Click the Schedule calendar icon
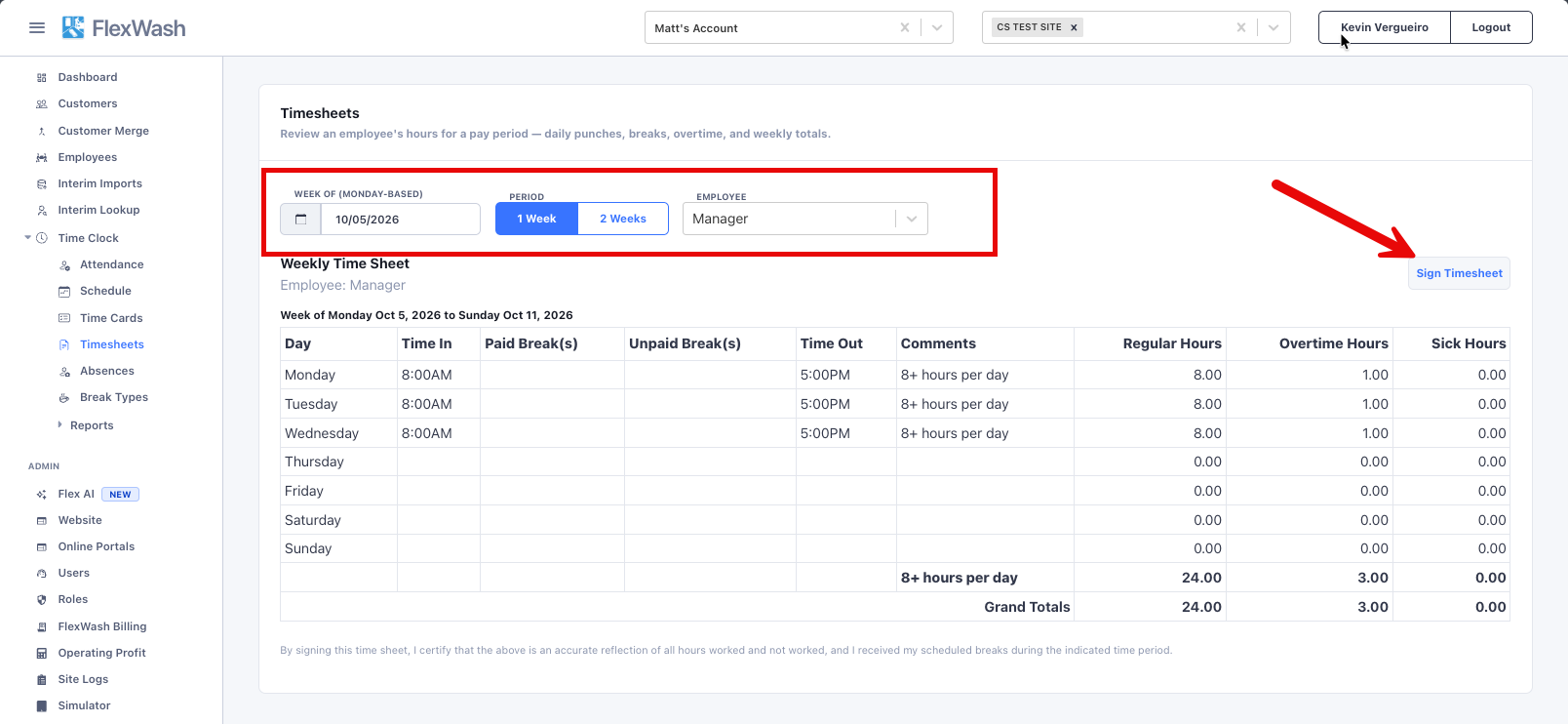The height and width of the screenshot is (724, 1568). [x=64, y=291]
